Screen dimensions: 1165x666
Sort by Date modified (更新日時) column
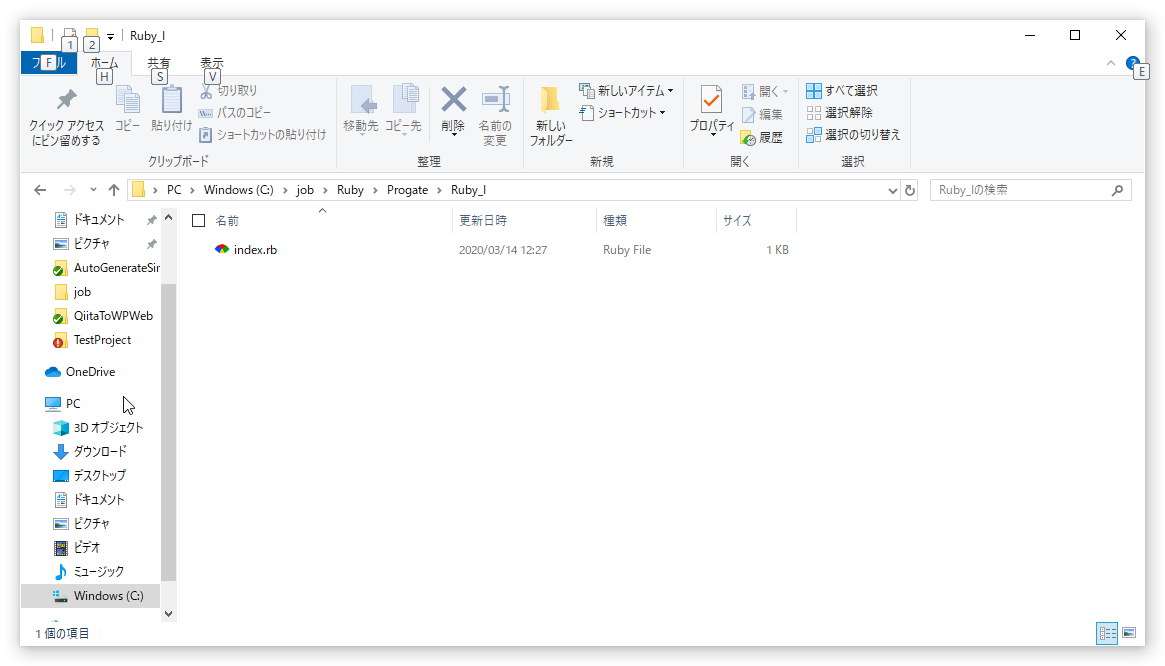(x=483, y=221)
